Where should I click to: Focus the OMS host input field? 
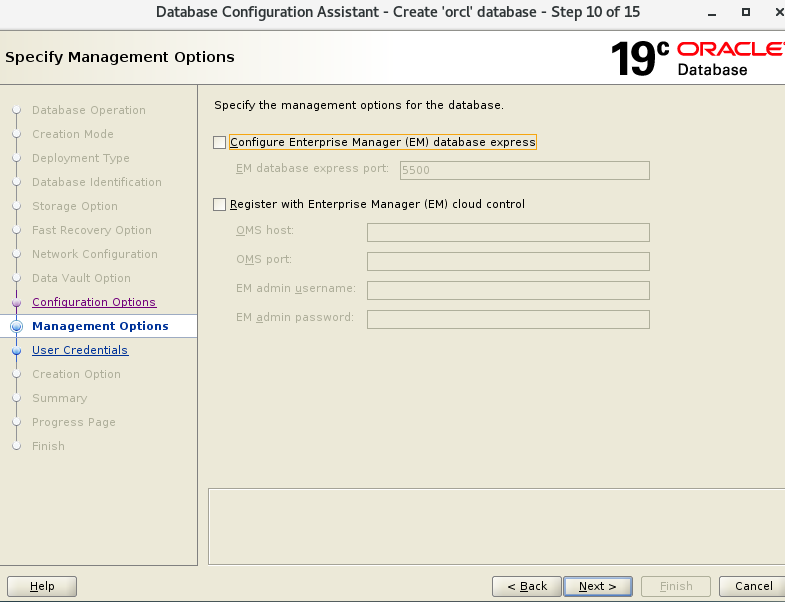(x=508, y=232)
